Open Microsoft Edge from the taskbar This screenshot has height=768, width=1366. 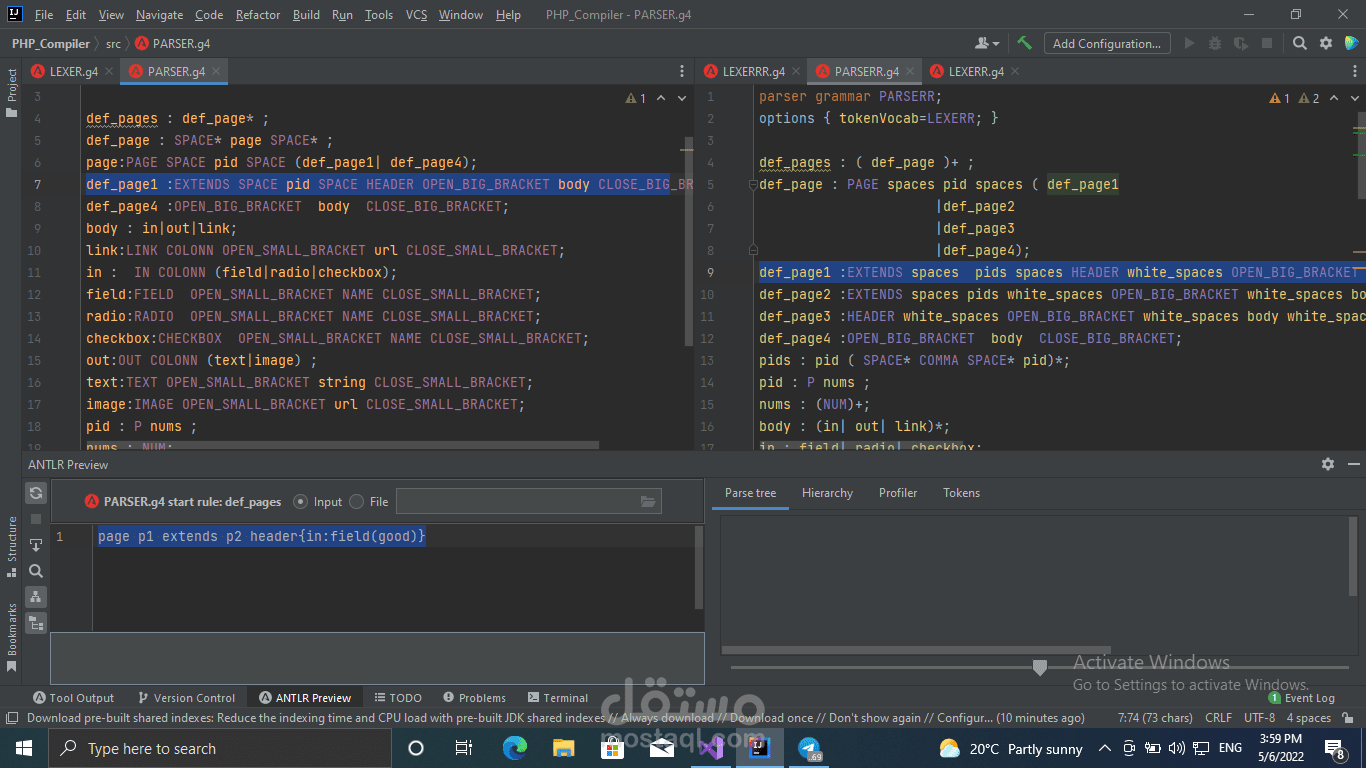(515, 748)
